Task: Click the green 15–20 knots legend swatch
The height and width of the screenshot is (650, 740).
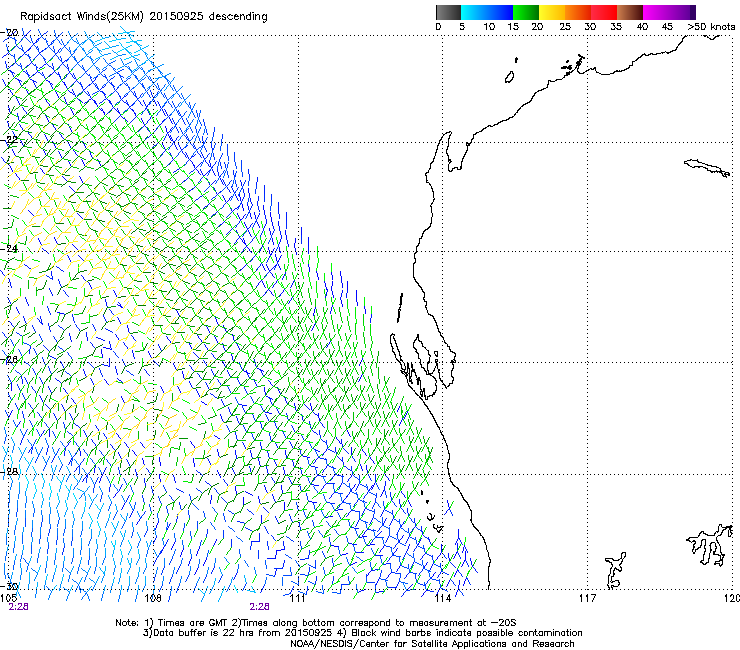Action: (x=526, y=12)
